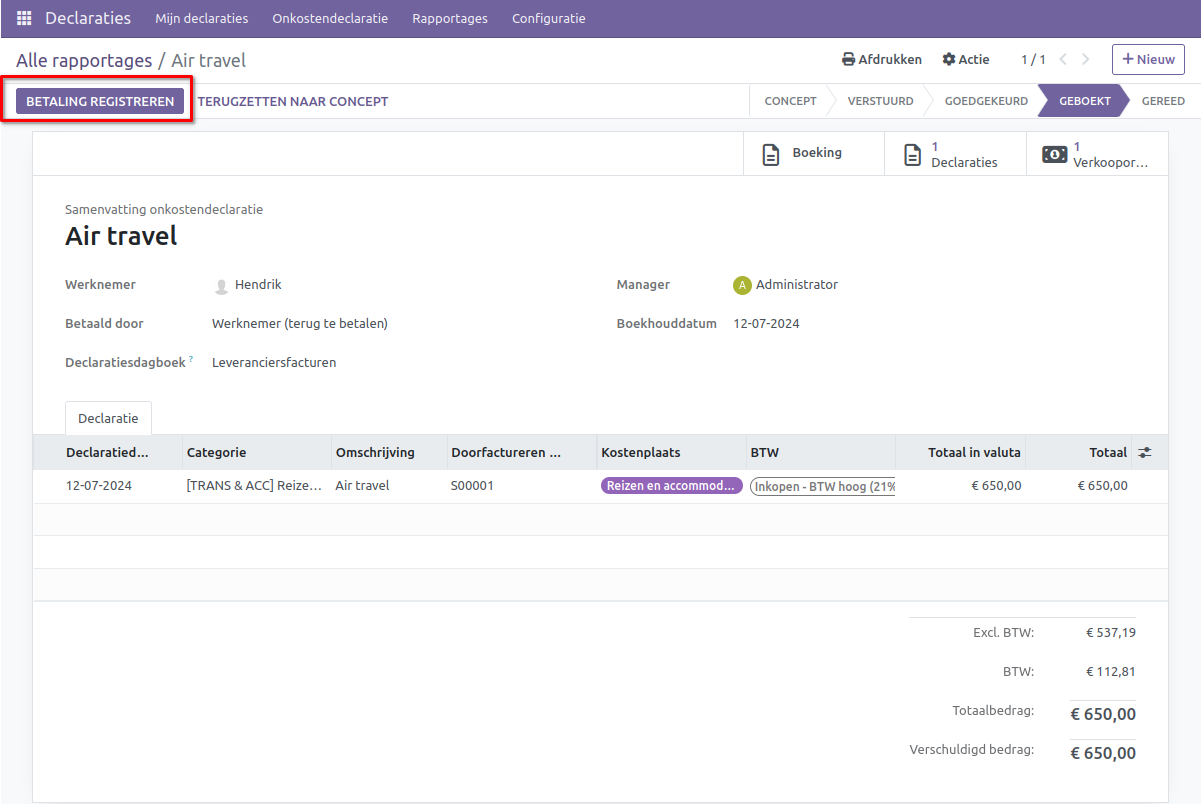
Task: Create new record with Nieuw button
Action: click(x=1147, y=60)
